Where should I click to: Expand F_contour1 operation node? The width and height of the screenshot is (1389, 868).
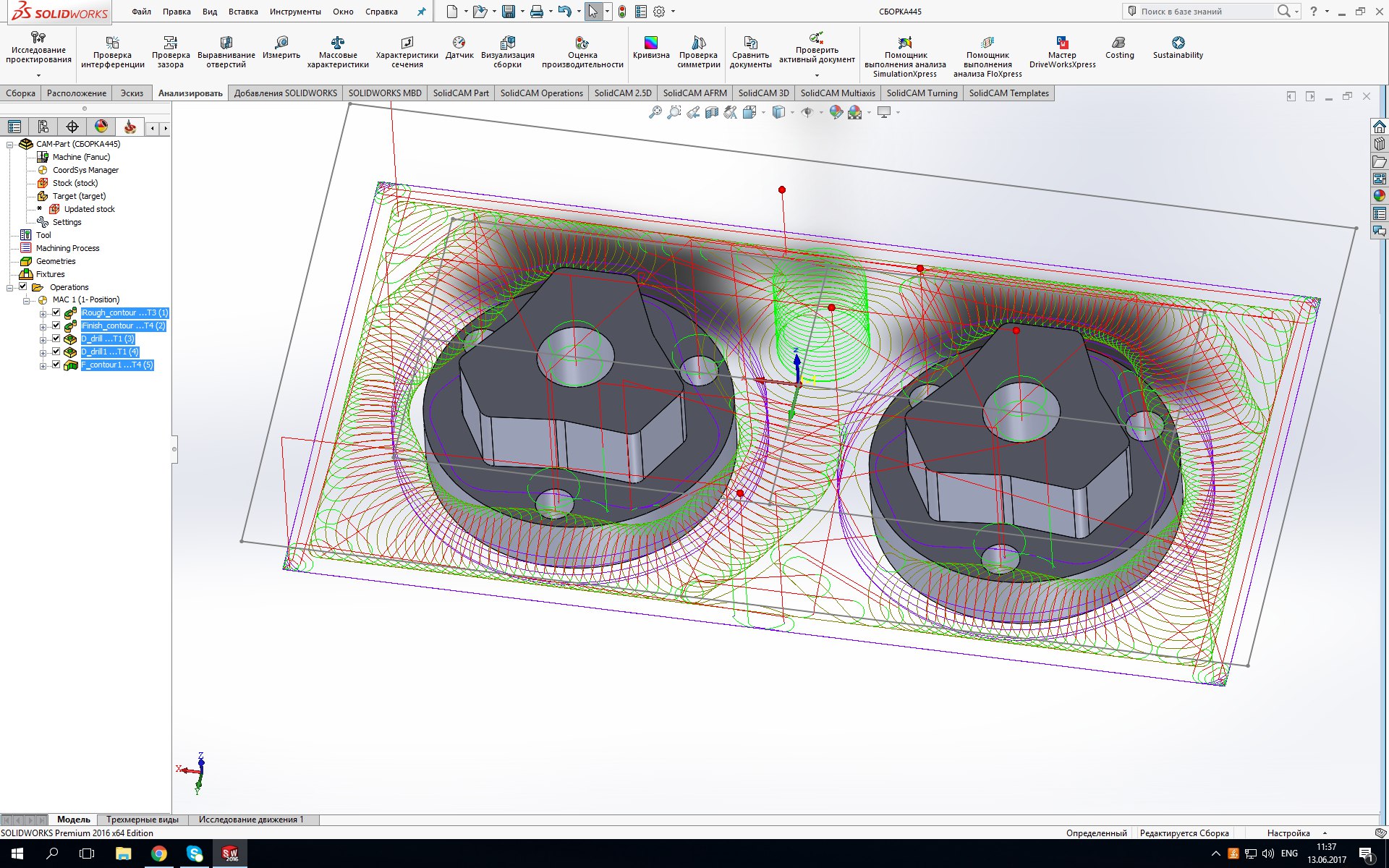pyautogui.click(x=43, y=365)
